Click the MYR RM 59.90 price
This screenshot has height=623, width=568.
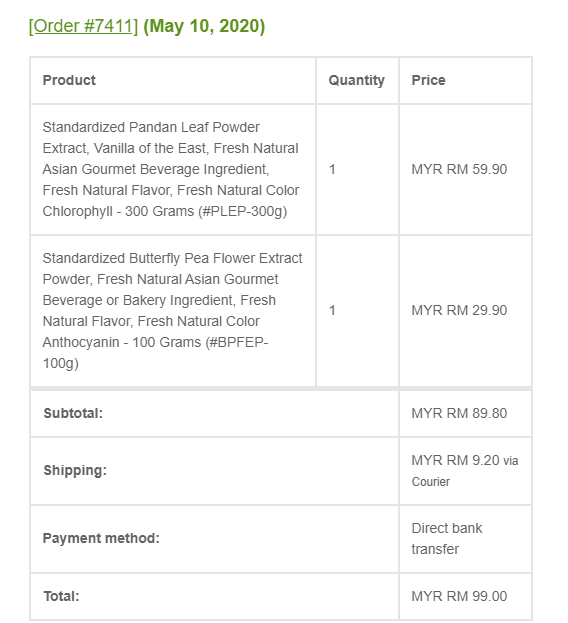click(459, 169)
